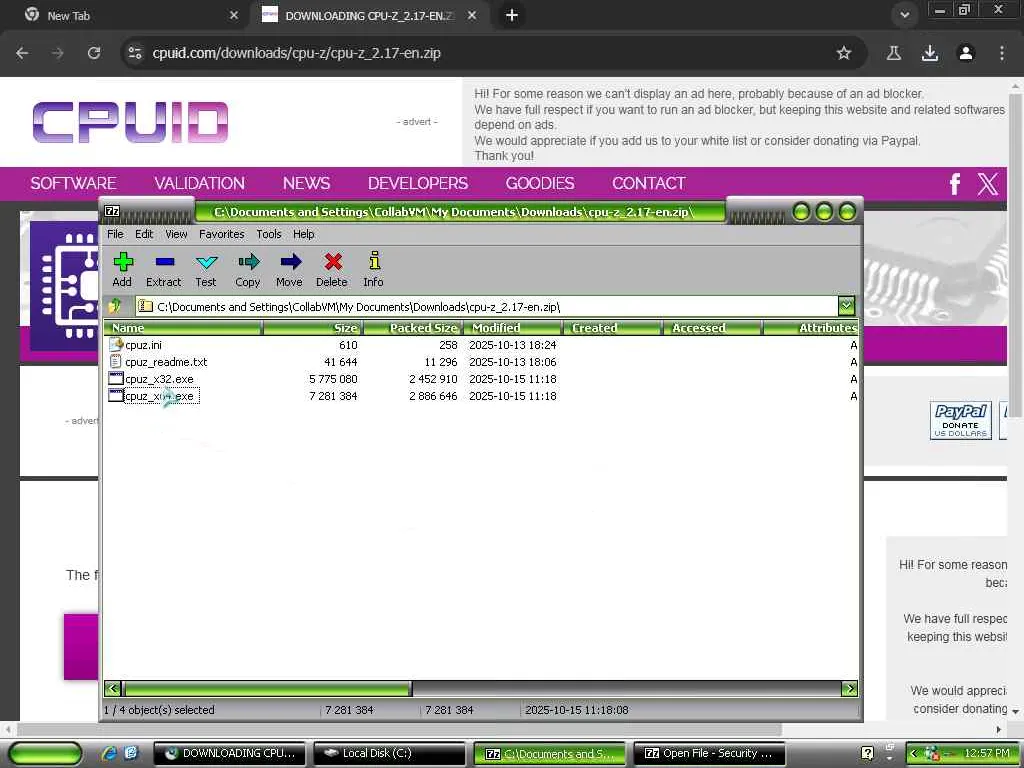Bookmark this page with star icon
The image size is (1024, 768).
coord(844,53)
